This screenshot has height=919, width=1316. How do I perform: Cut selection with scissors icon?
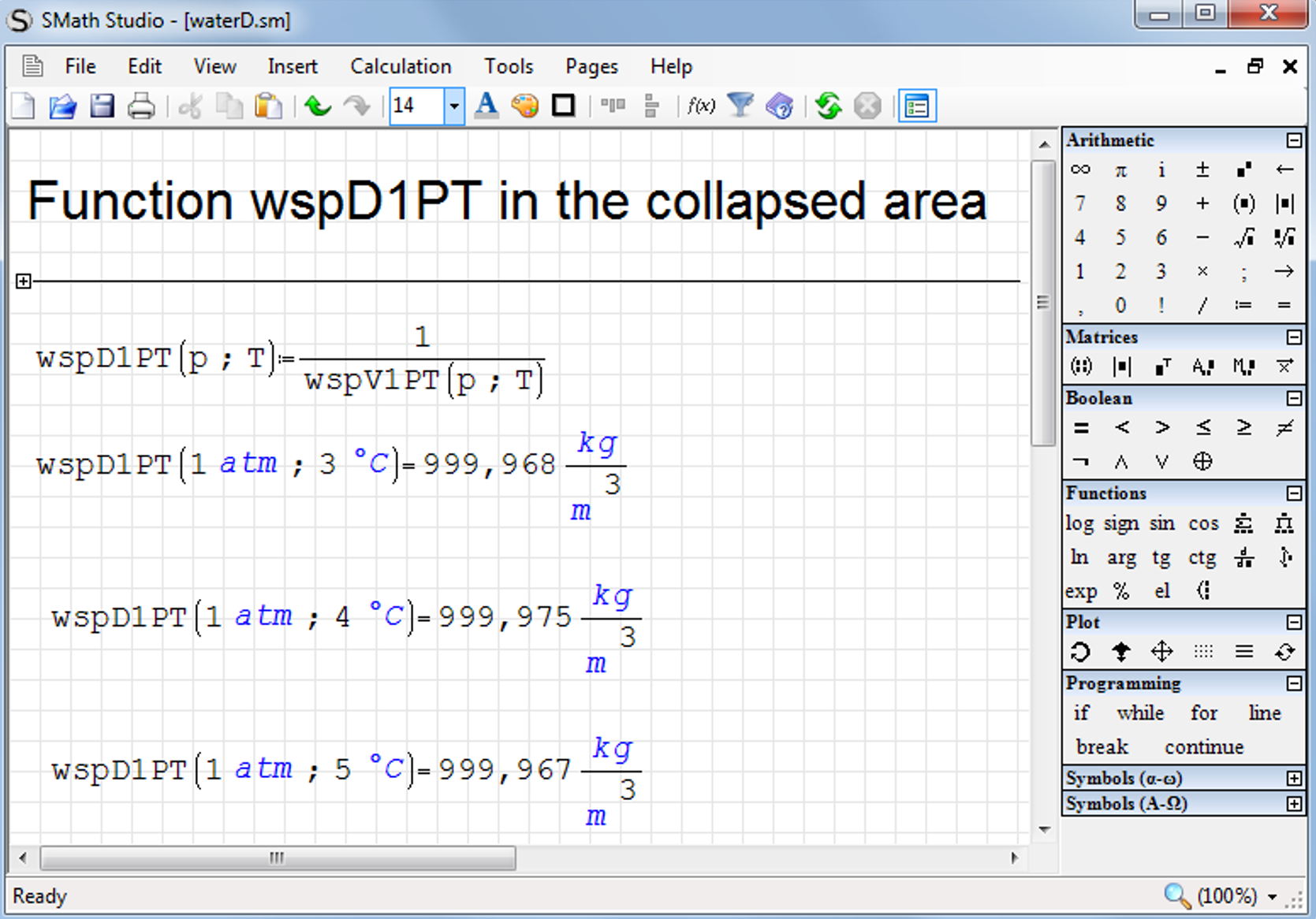(190, 106)
